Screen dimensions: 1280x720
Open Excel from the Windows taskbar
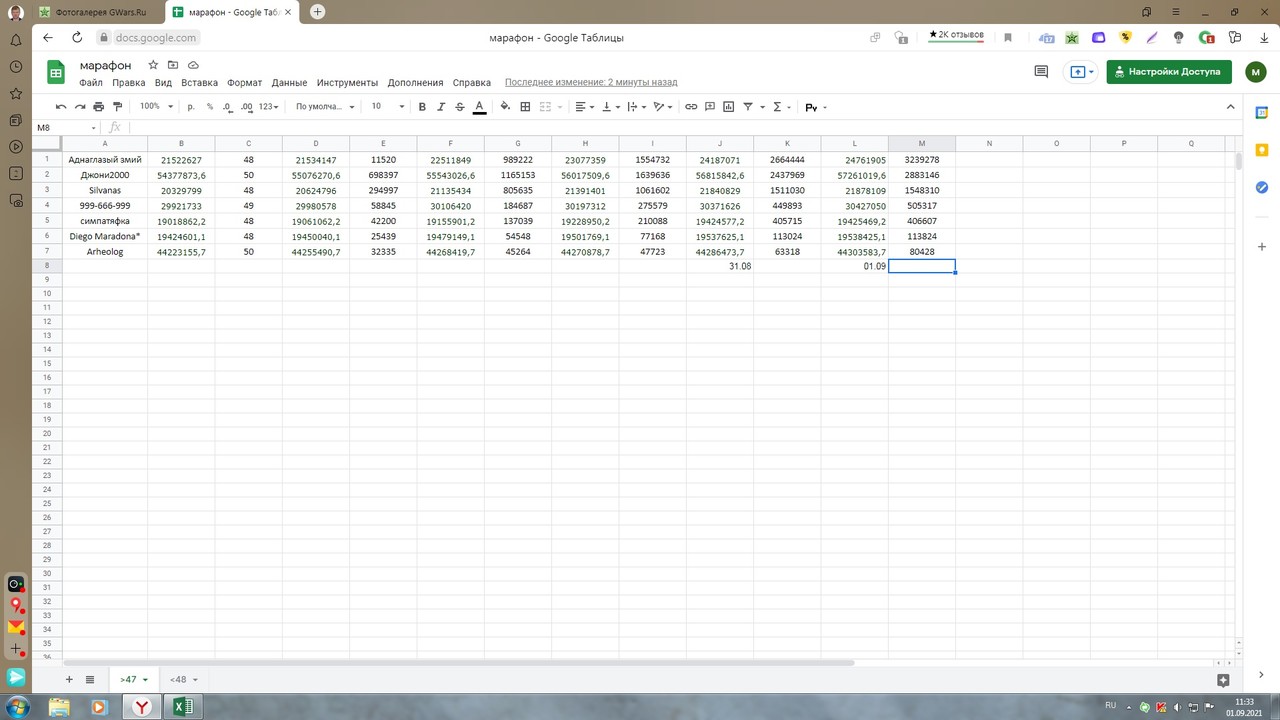pos(184,707)
